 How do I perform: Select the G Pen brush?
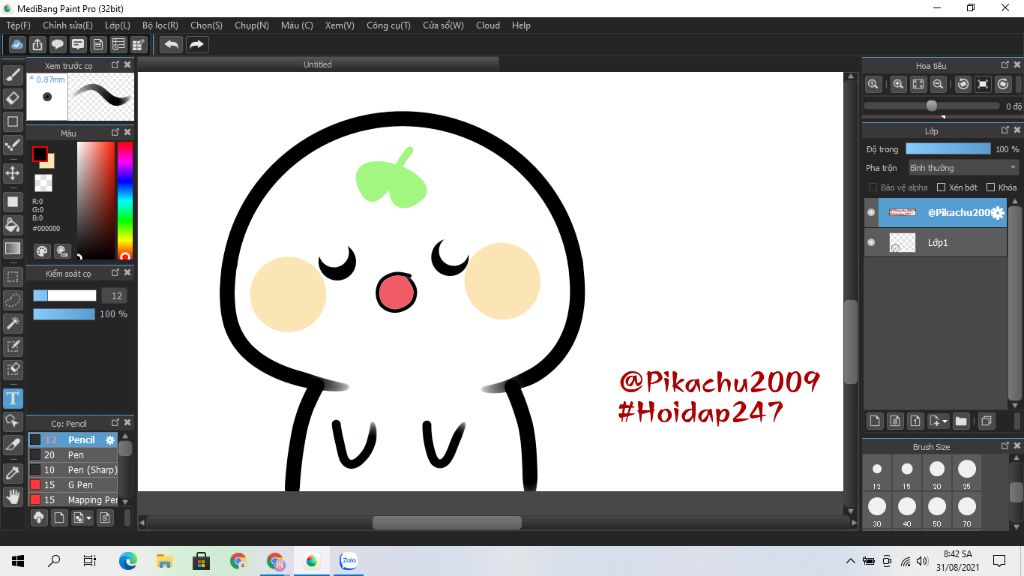(73, 485)
